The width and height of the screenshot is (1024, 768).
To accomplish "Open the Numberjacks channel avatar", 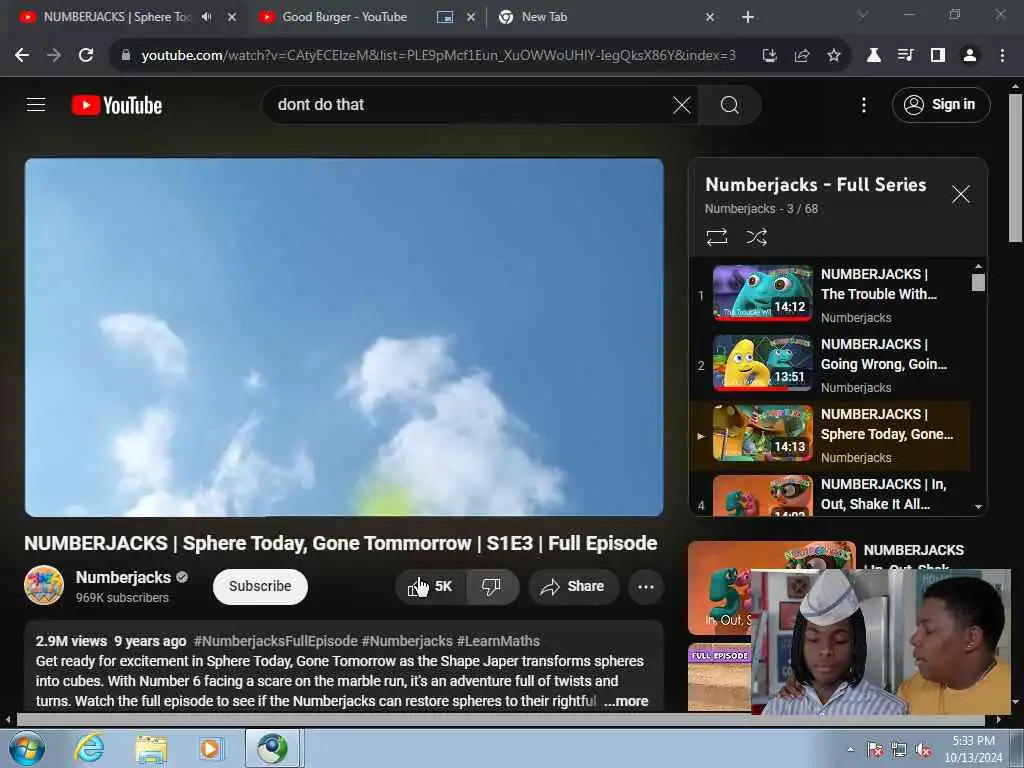I will 44,585.
